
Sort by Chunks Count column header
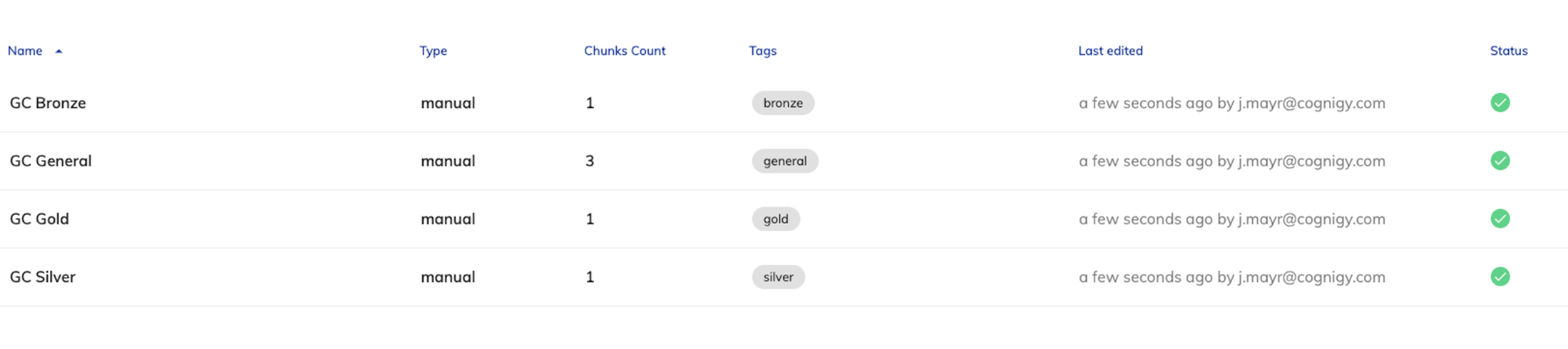[625, 51]
